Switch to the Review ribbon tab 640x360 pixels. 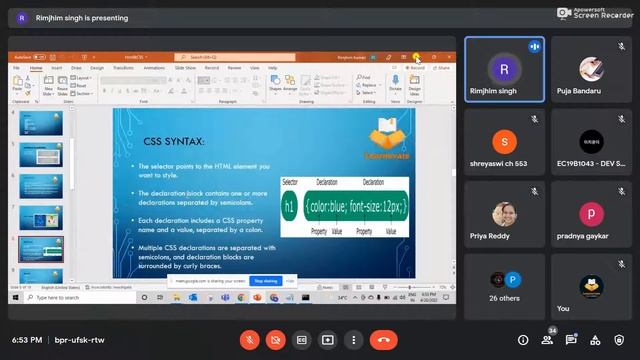[234, 68]
